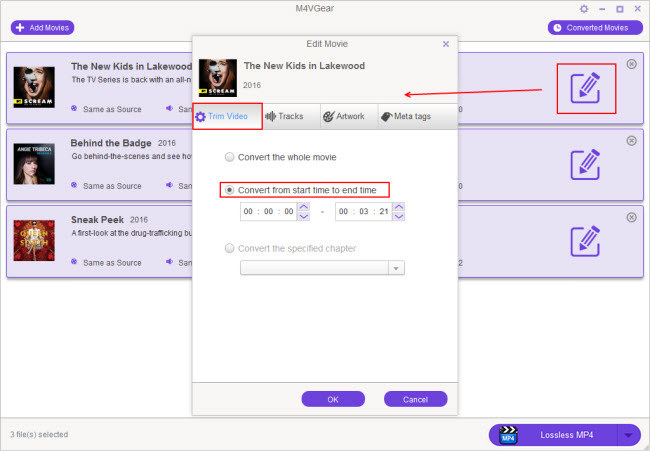650x451 pixels.
Task: Click start time field 00:00:00
Action: coord(269,211)
